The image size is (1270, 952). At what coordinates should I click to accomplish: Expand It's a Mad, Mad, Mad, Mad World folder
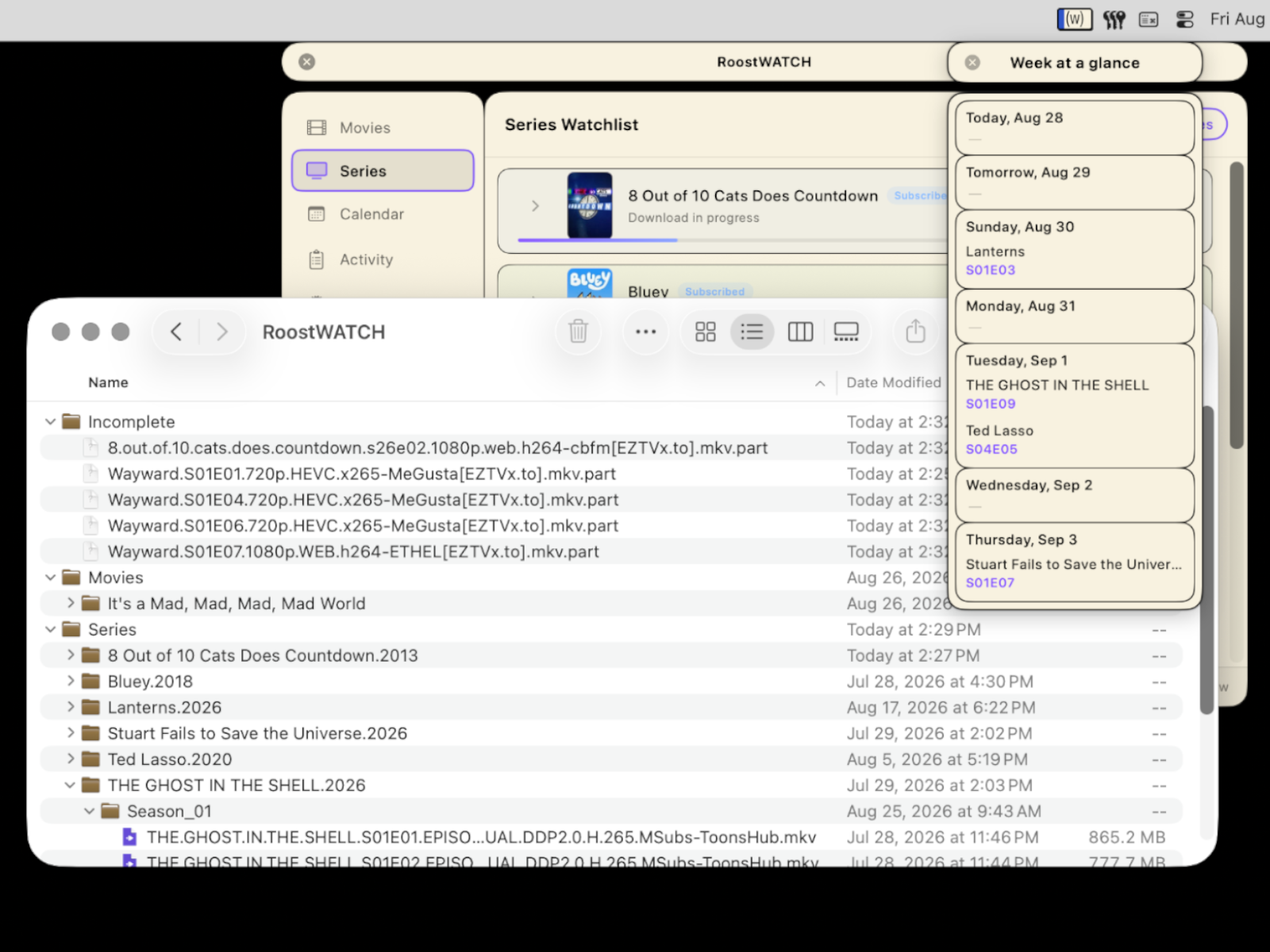(71, 603)
